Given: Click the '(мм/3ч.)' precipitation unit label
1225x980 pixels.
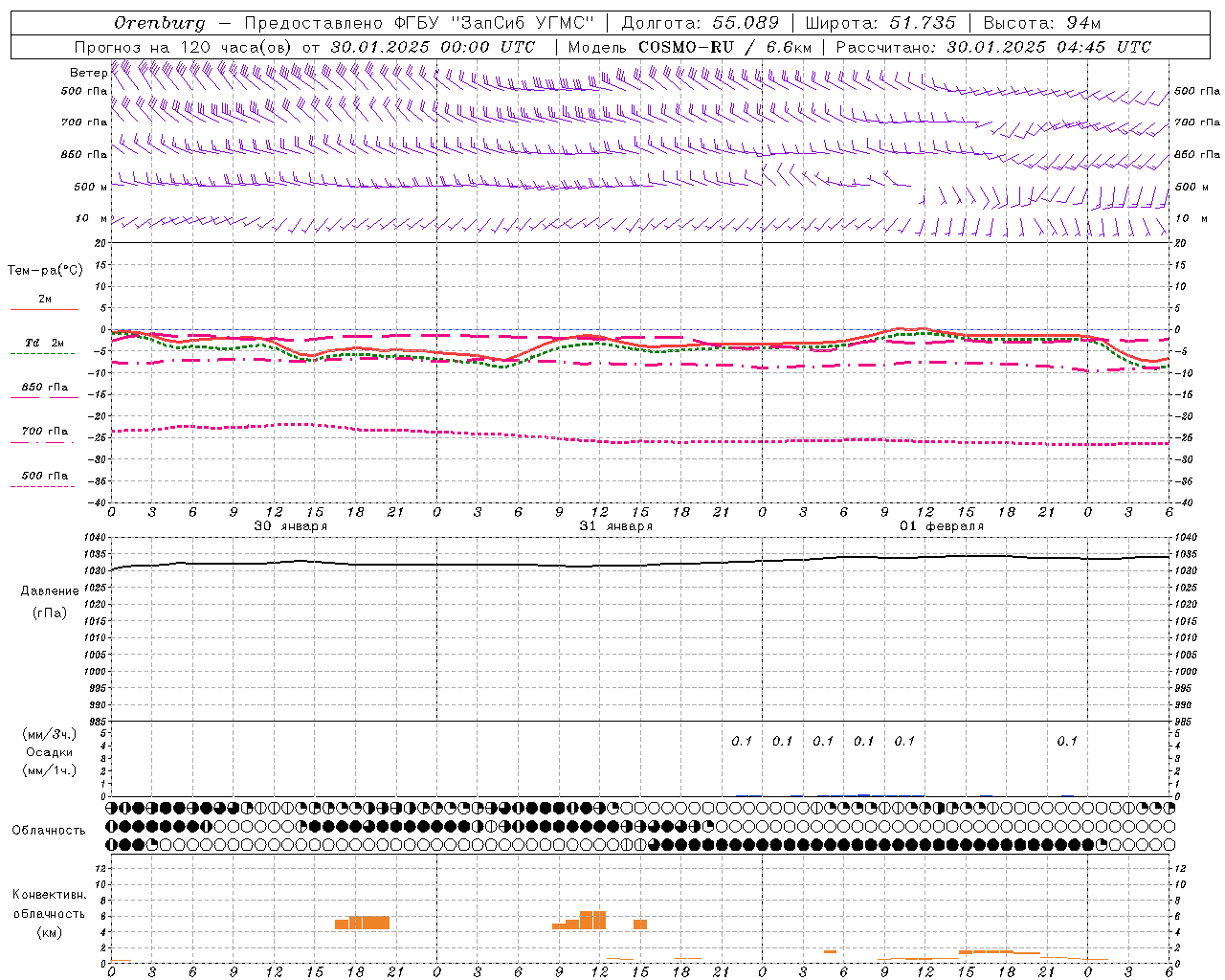Looking at the screenshot, I should tap(50, 734).
